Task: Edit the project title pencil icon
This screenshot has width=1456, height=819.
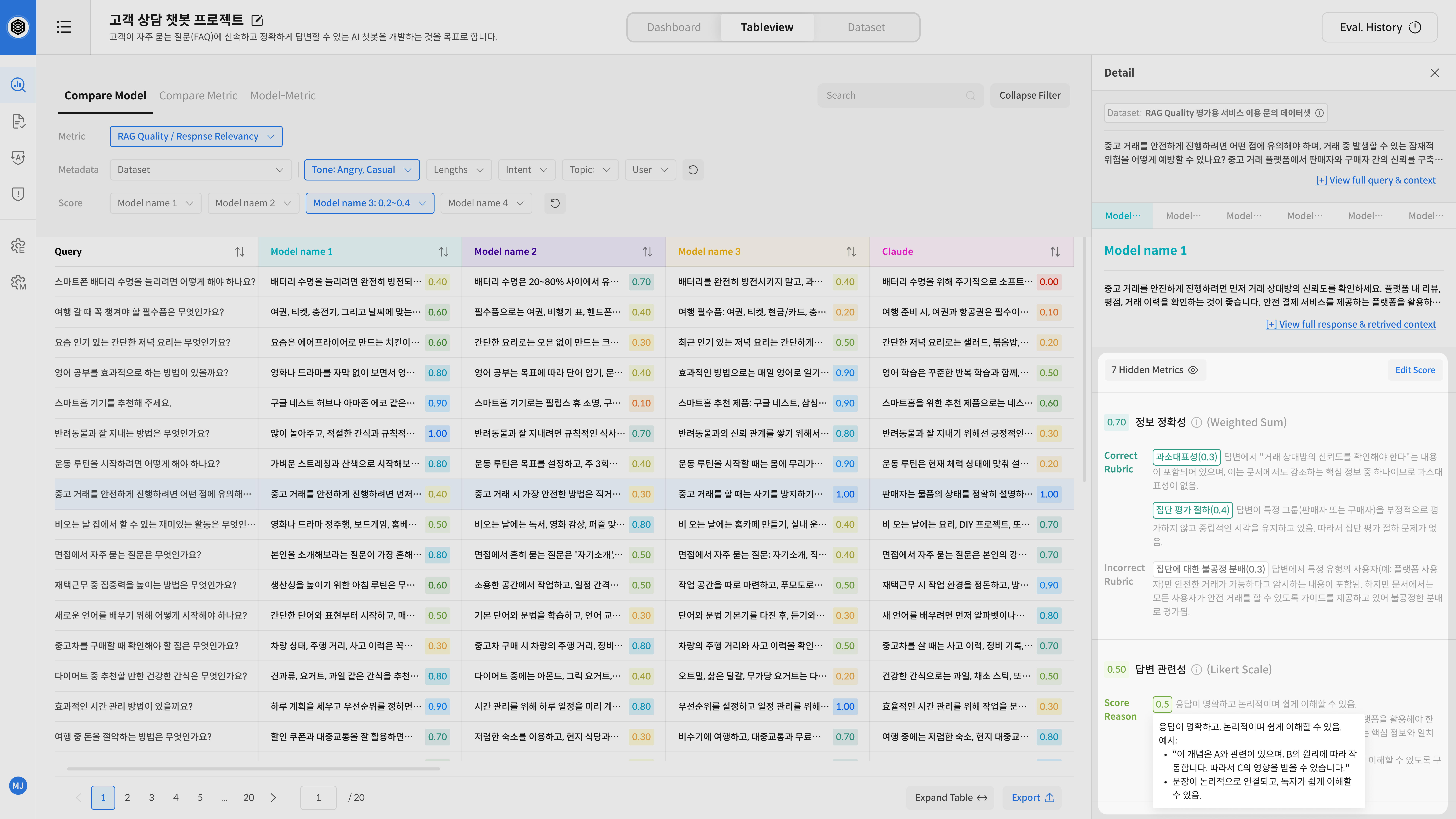Action: (257, 20)
